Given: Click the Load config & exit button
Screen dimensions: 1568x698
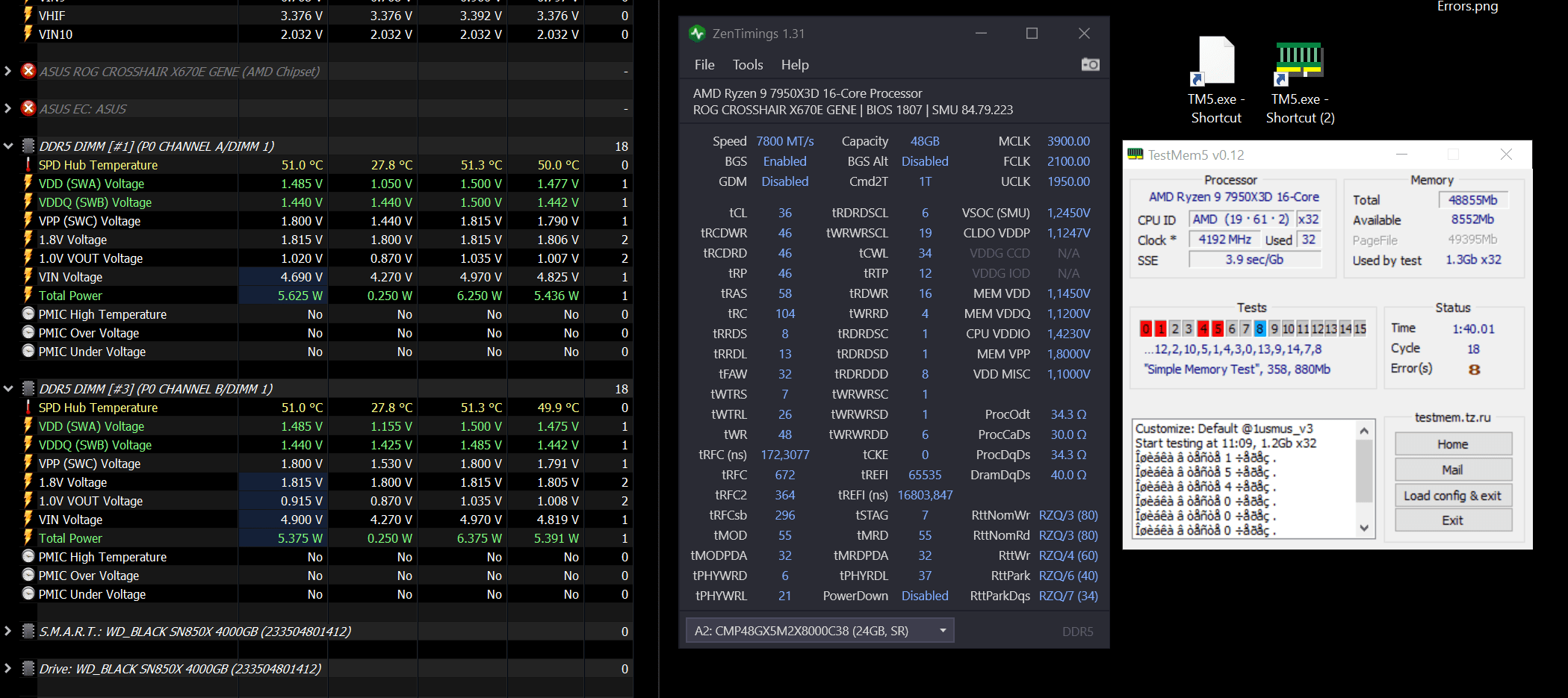Looking at the screenshot, I should click(x=1453, y=496).
